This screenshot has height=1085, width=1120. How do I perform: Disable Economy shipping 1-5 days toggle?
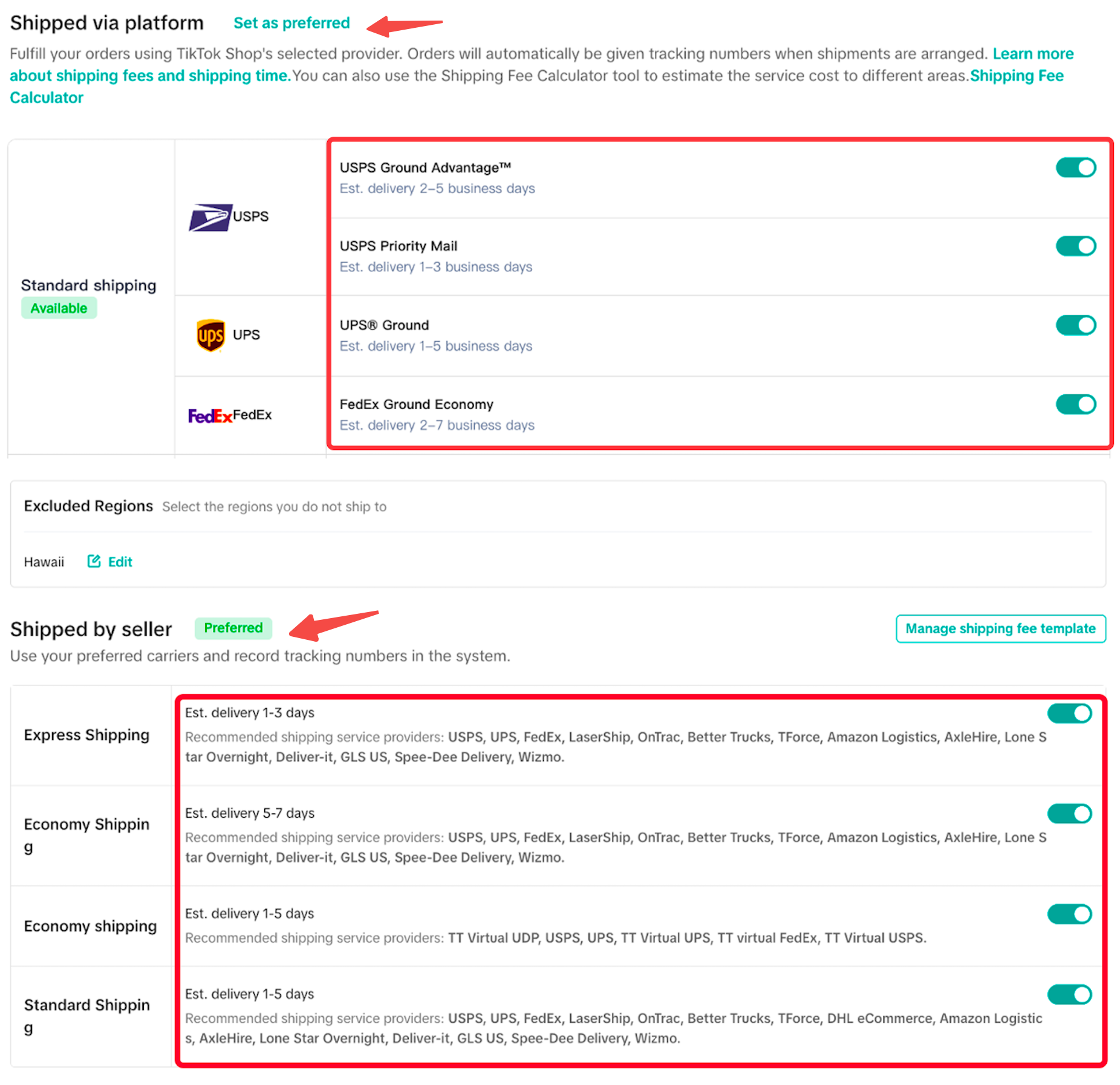click(x=1069, y=914)
